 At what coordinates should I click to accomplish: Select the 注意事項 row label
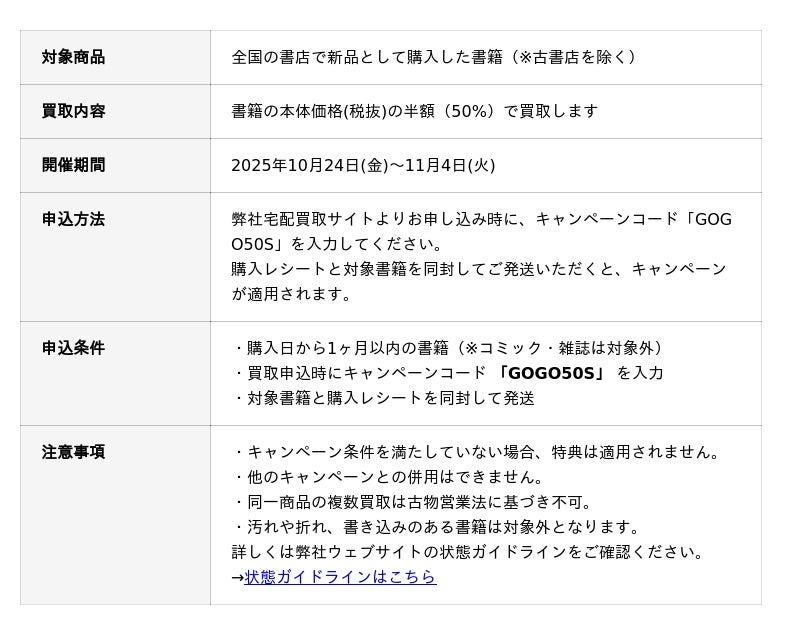pyautogui.click(x=73, y=452)
